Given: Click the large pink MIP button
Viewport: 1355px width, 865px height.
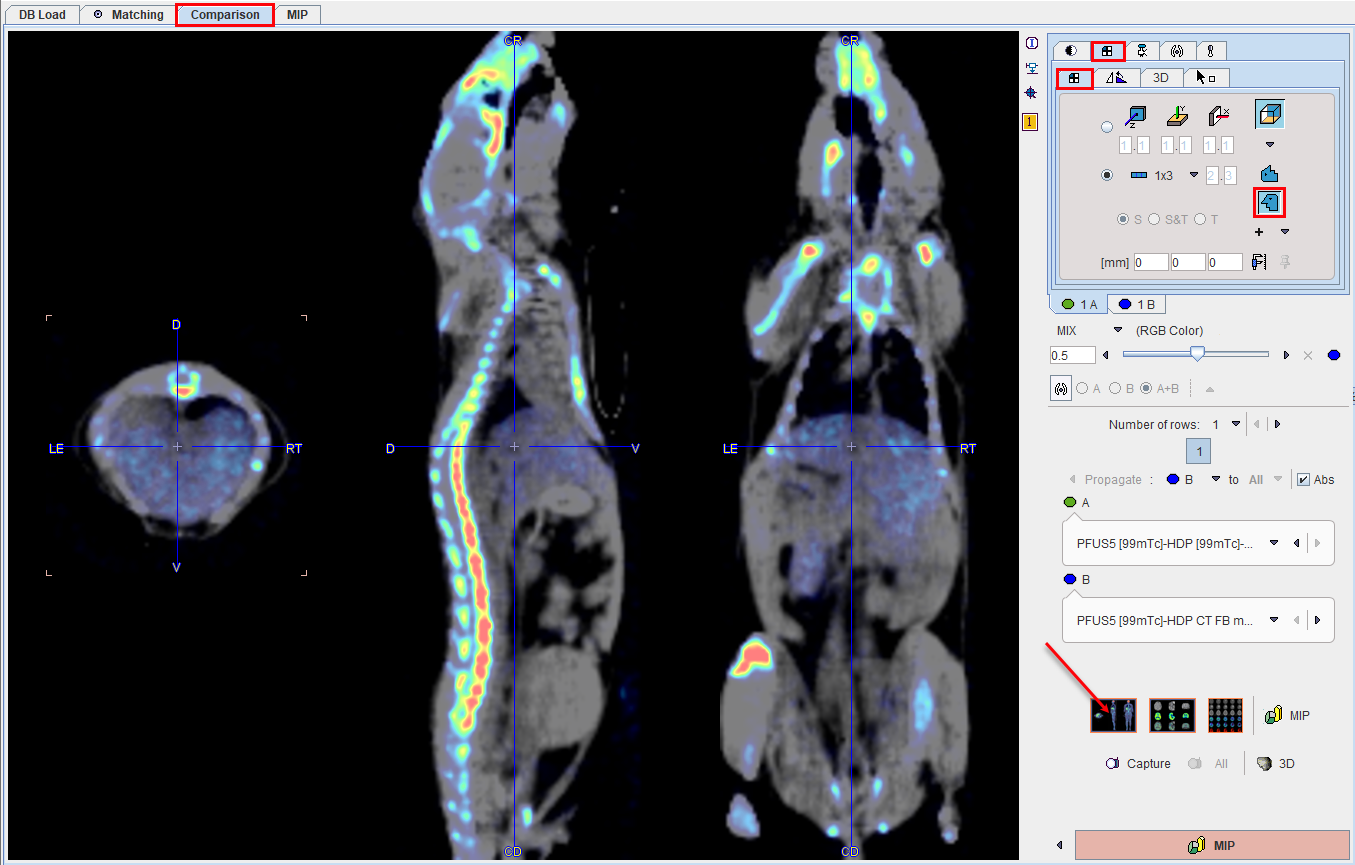Looking at the screenshot, I should tap(1212, 845).
